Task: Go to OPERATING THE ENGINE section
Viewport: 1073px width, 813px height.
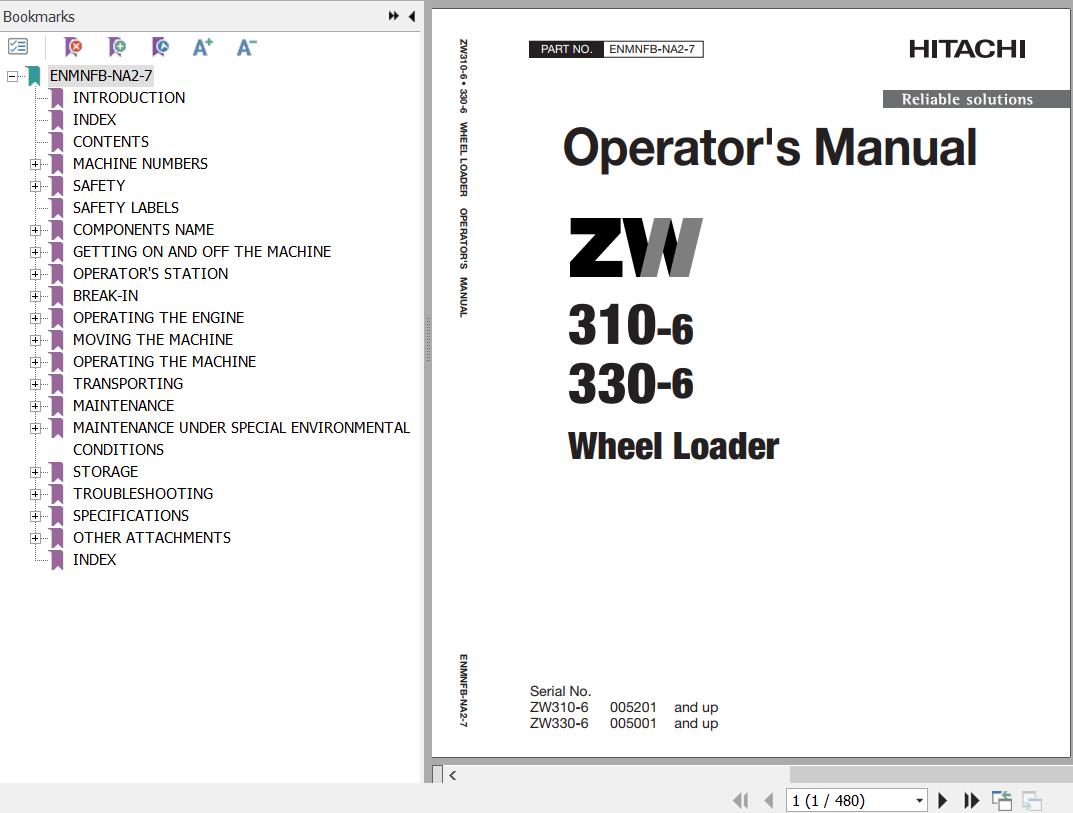Action: pyautogui.click(x=159, y=318)
